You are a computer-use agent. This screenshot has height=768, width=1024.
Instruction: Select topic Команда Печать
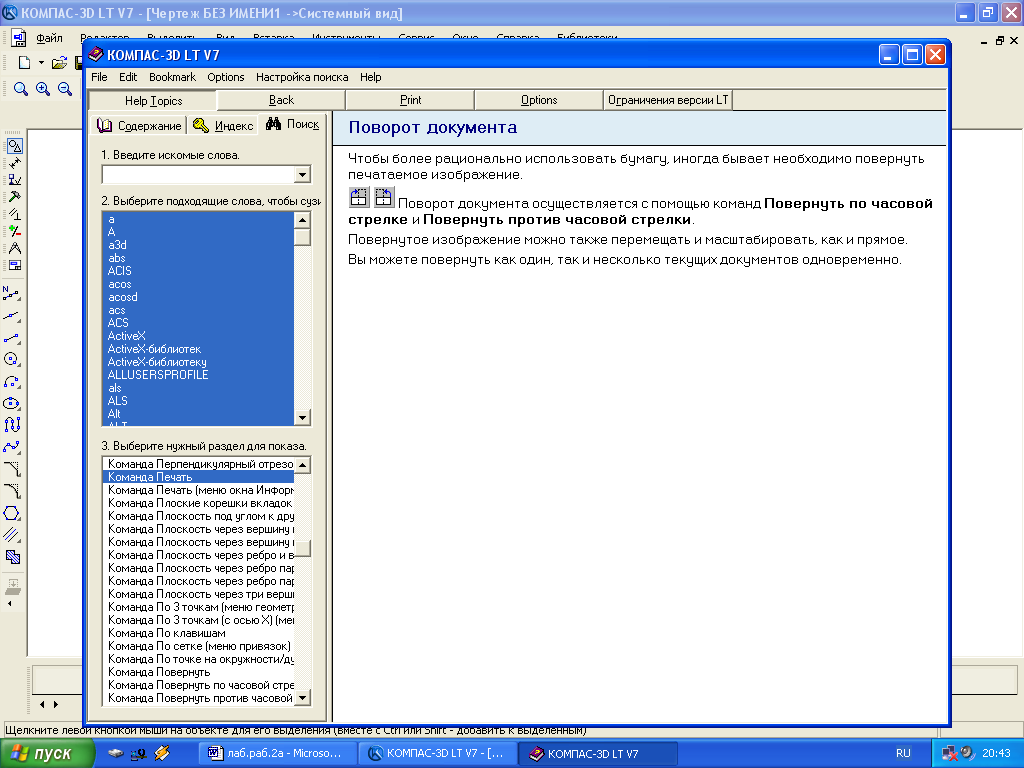(199, 477)
